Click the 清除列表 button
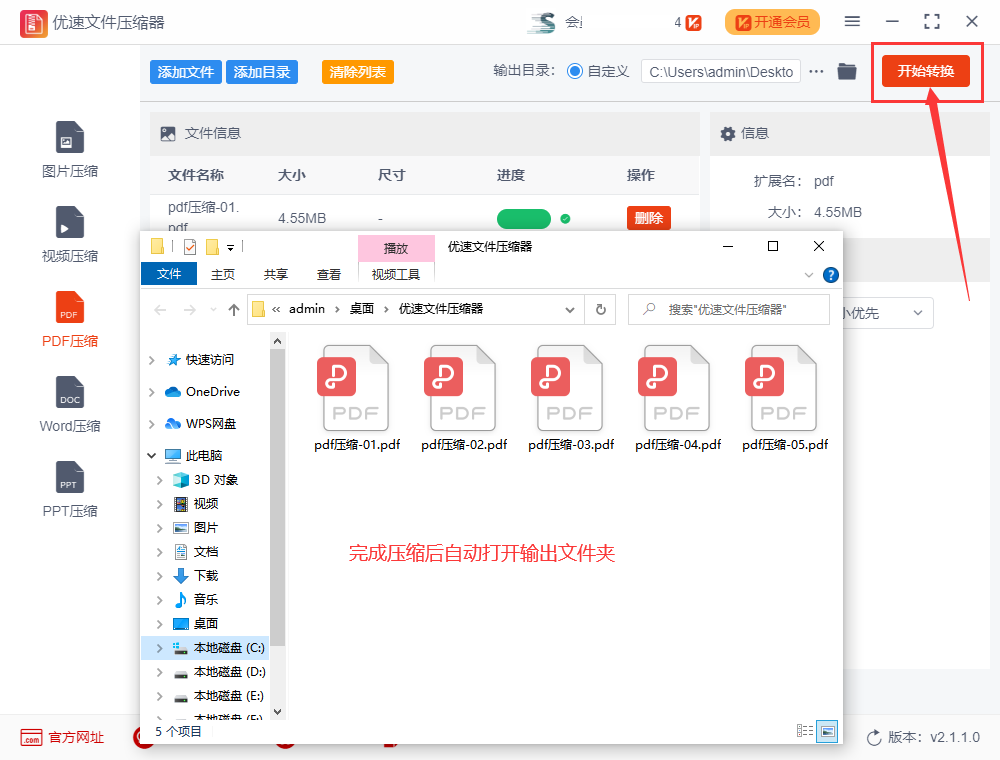The width and height of the screenshot is (1000, 760). click(358, 72)
